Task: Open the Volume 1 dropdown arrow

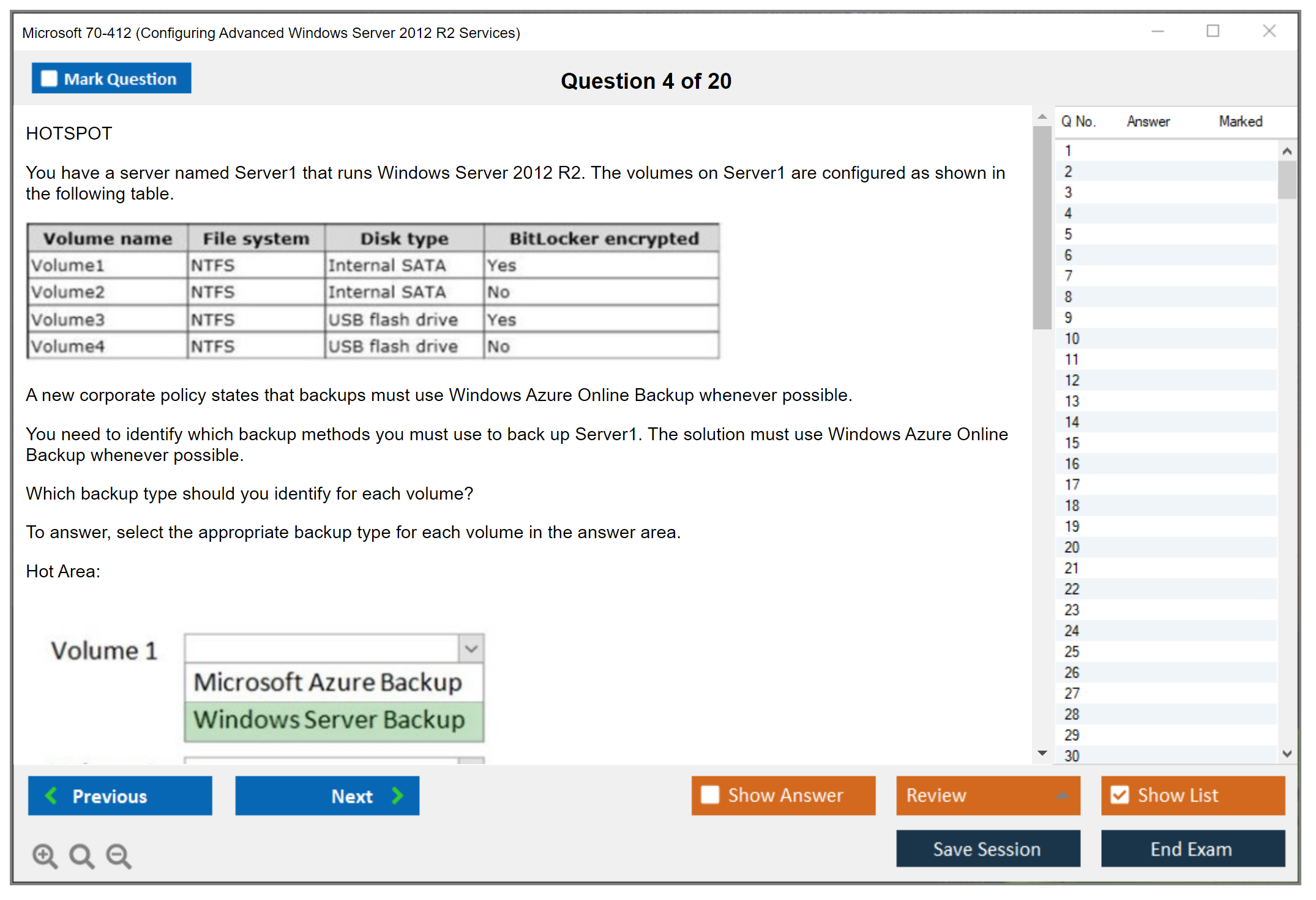Action: coord(471,649)
